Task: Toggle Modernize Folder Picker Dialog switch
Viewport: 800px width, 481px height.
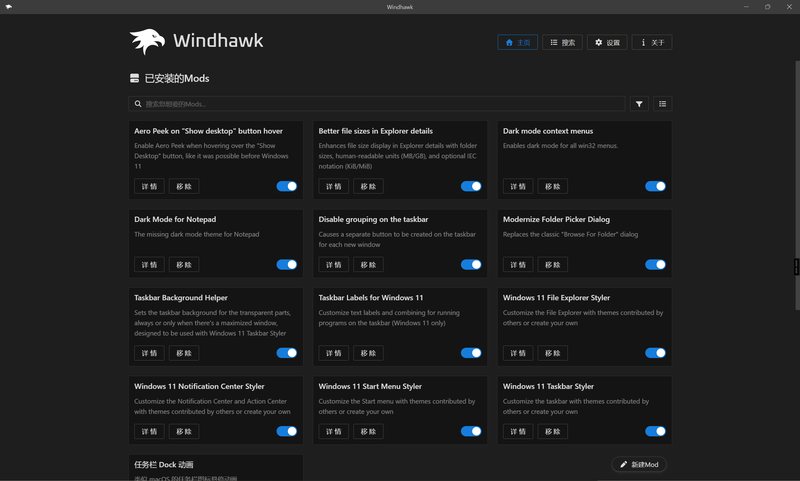Action: click(655, 264)
